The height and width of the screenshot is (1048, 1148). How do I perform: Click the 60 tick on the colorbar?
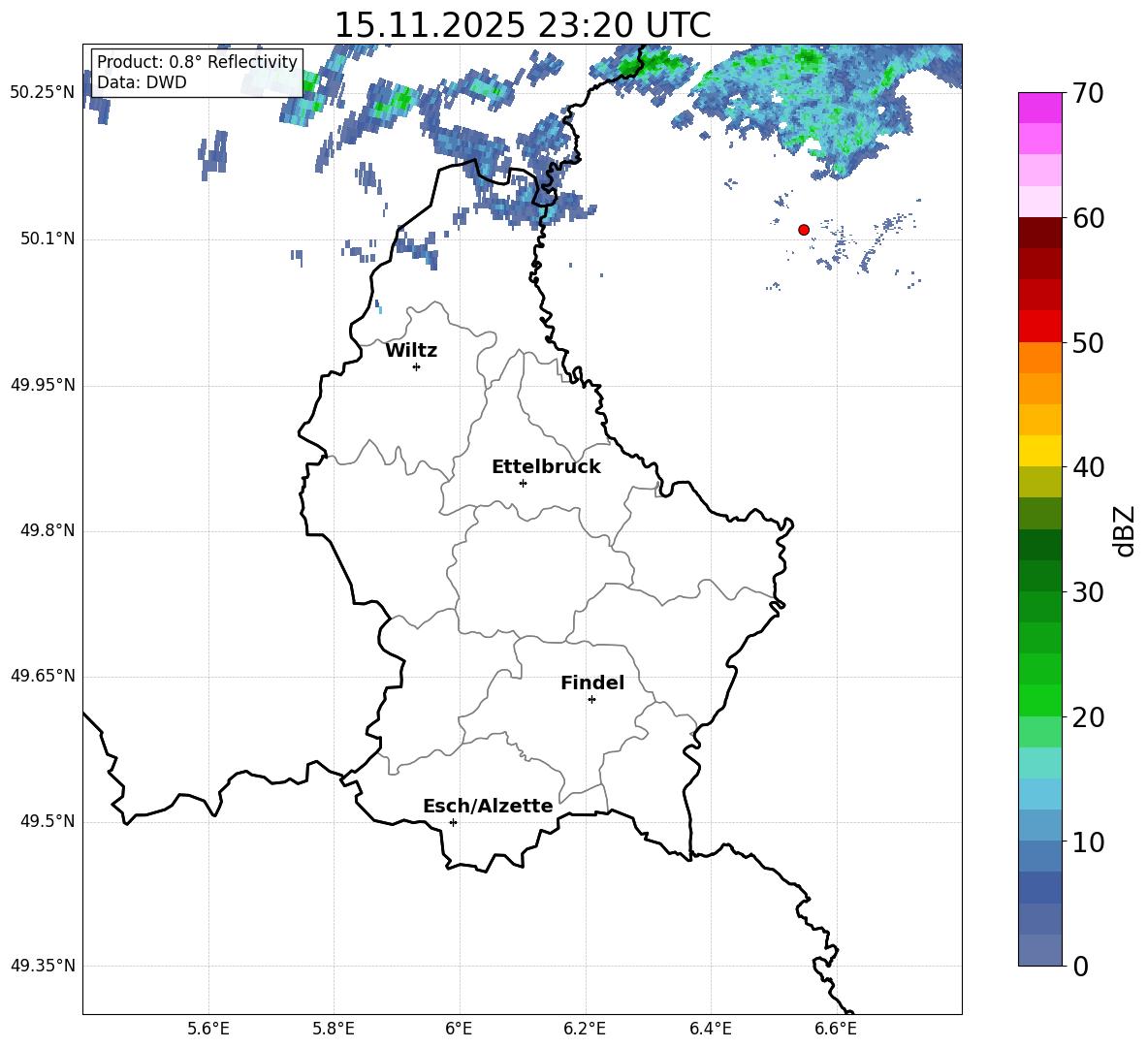click(x=1087, y=217)
